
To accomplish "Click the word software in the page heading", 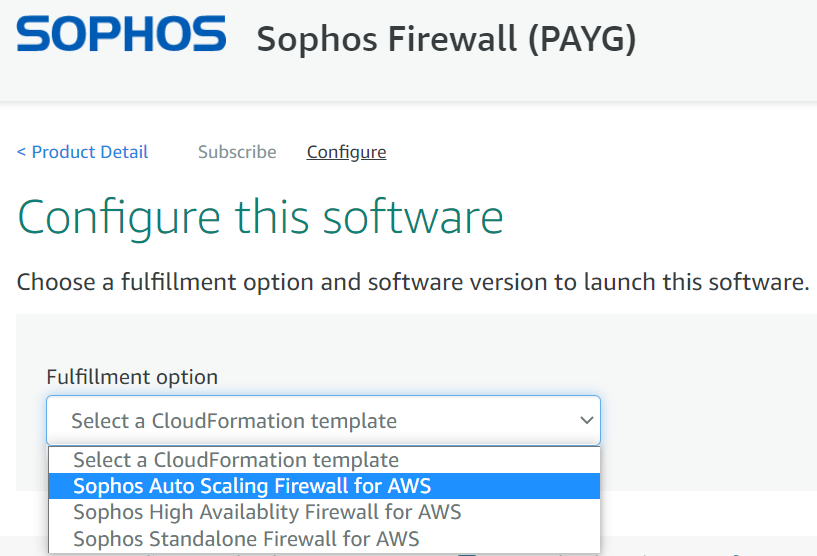I will (420, 217).
